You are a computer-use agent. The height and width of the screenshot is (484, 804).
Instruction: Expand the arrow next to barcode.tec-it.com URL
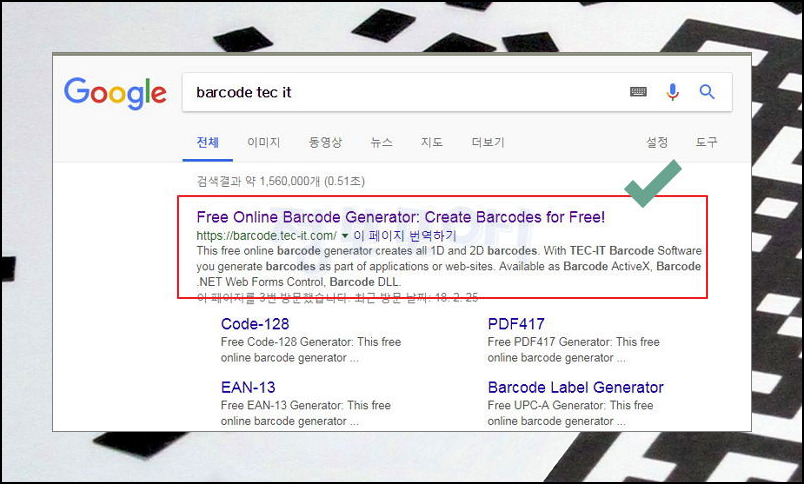[x=345, y=236]
